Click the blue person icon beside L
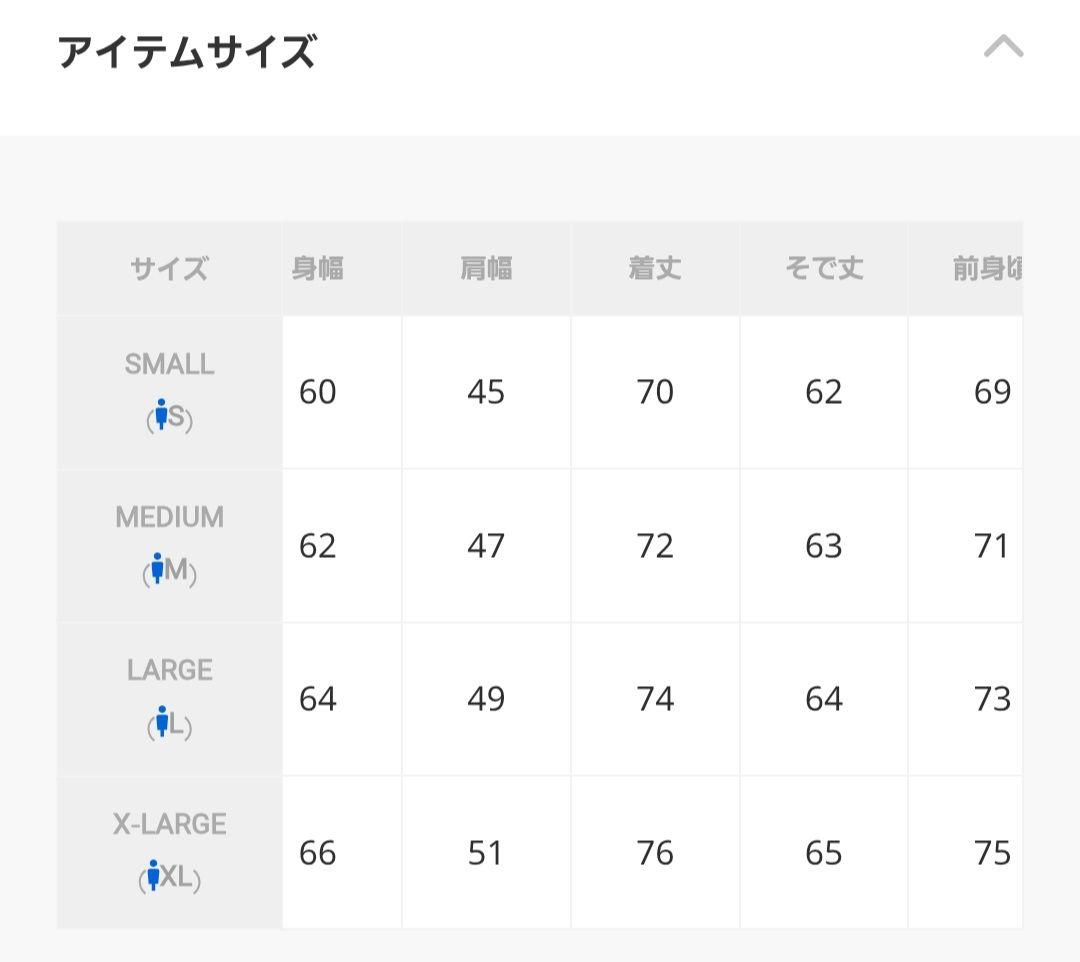This screenshot has width=1080, height=962. [x=160, y=721]
